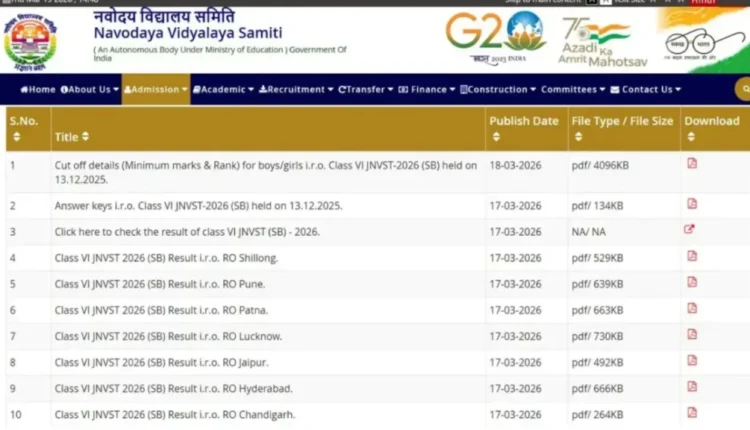Open external result link icon in row 3
Screen dimensions: 750x430
pos(689,230)
